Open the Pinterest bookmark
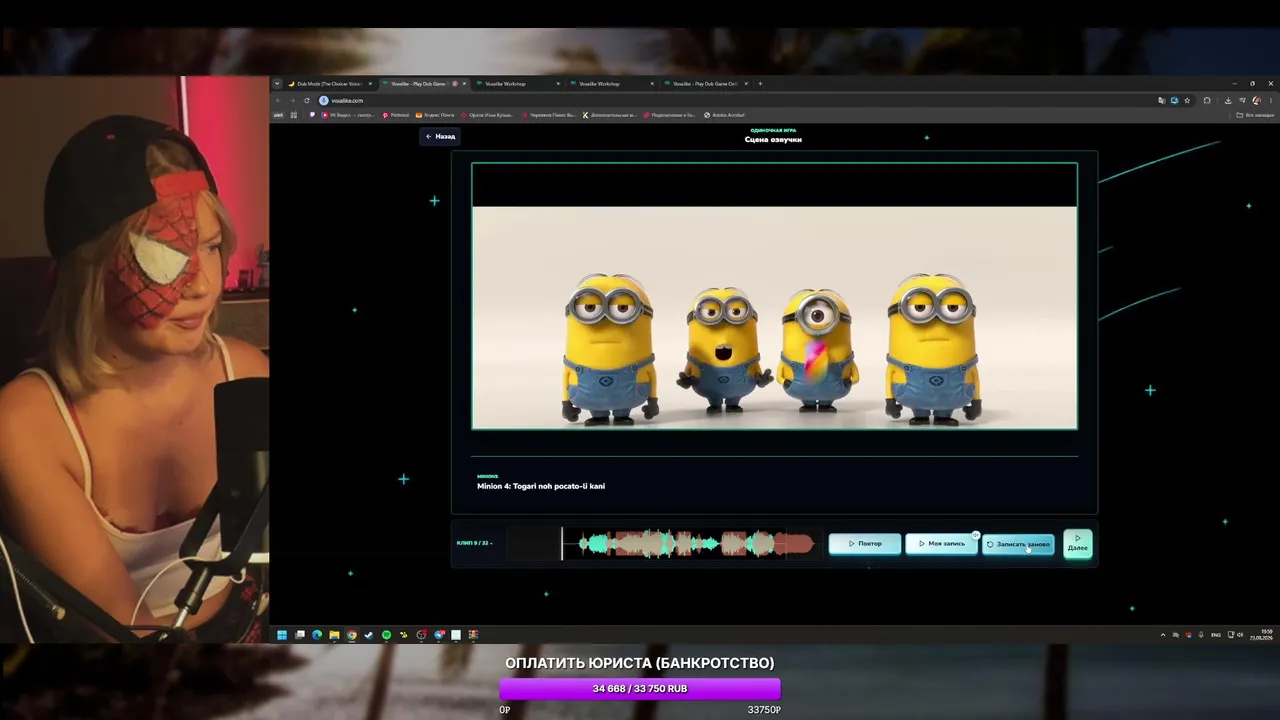 tap(395, 115)
